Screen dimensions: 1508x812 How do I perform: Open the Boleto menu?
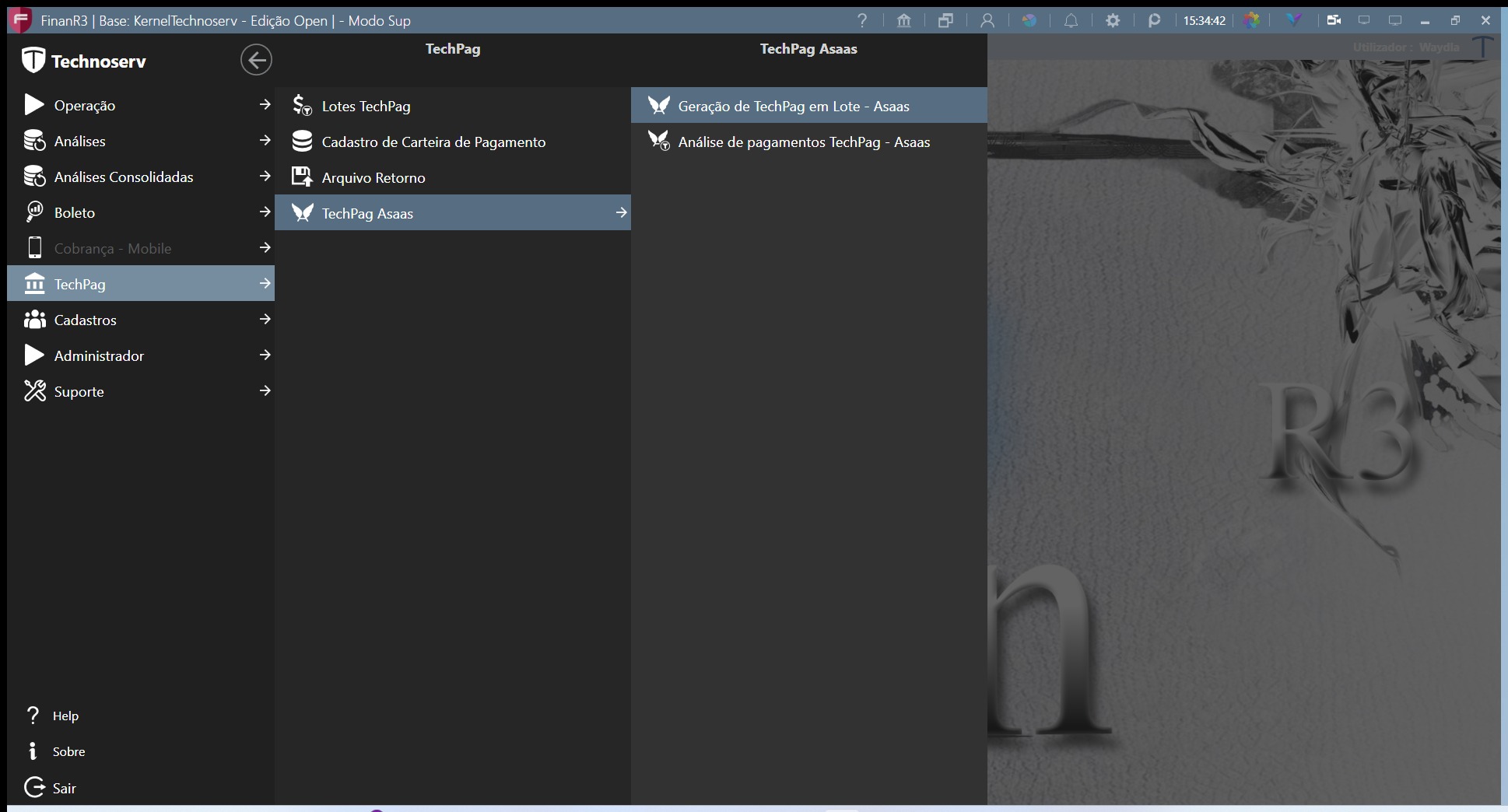tap(141, 212)
